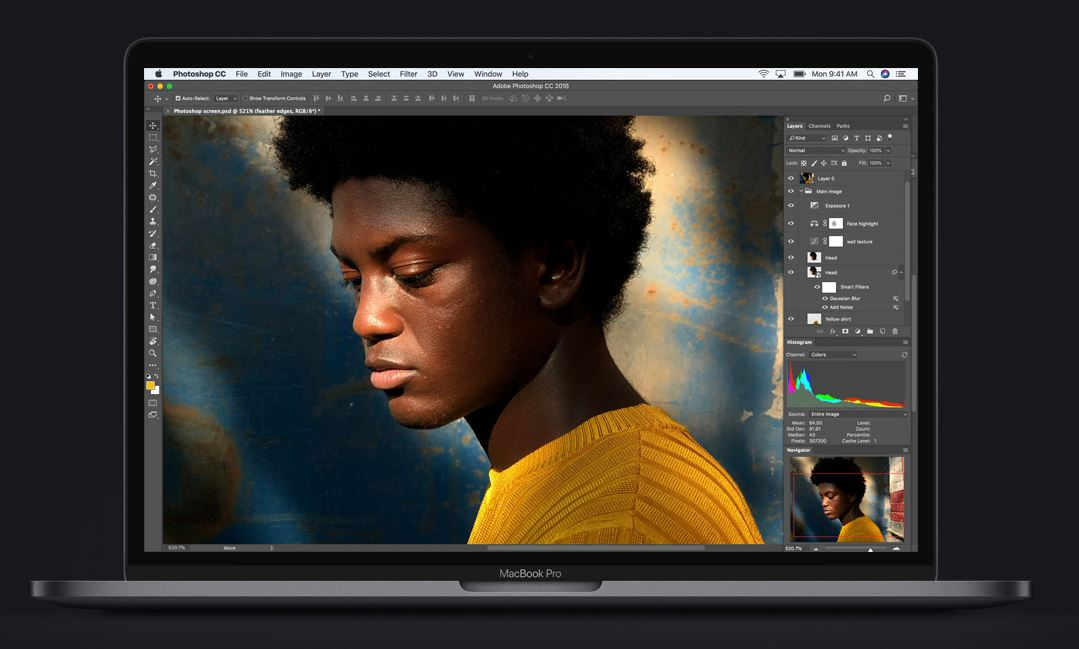Toggle visibility of the Exposure 1 layer
Viewport: 1079px width, 649px height.
tap(790, 206)
